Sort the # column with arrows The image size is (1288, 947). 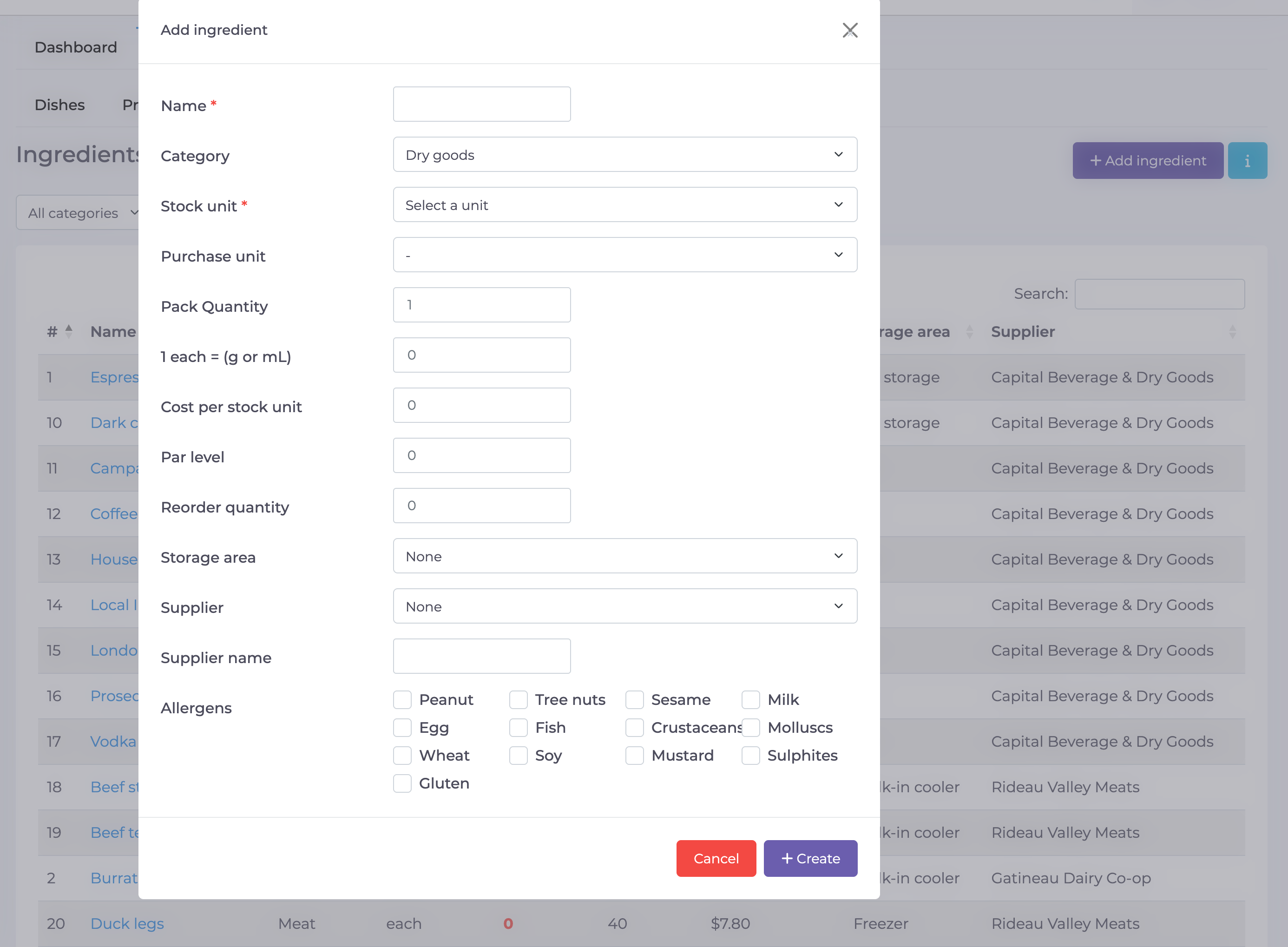coord(69,331)
